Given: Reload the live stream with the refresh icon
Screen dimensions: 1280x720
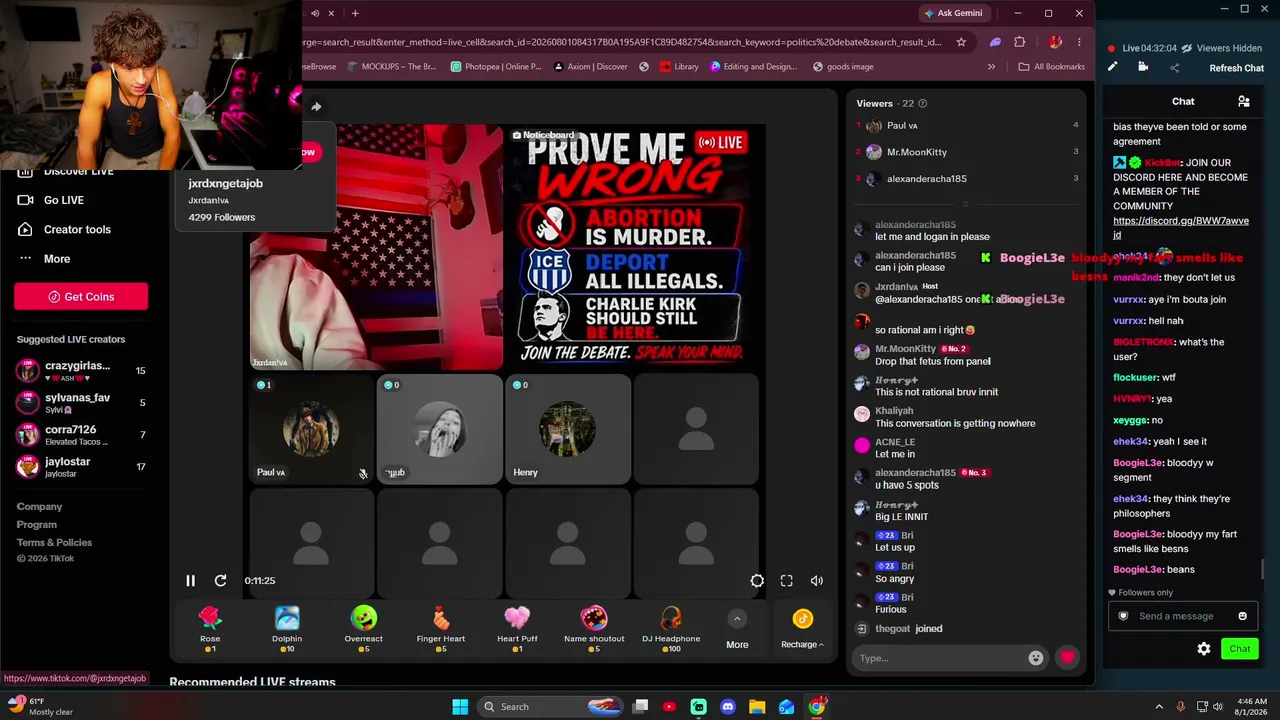Looking at the screenshot, I should click(221, 580).
